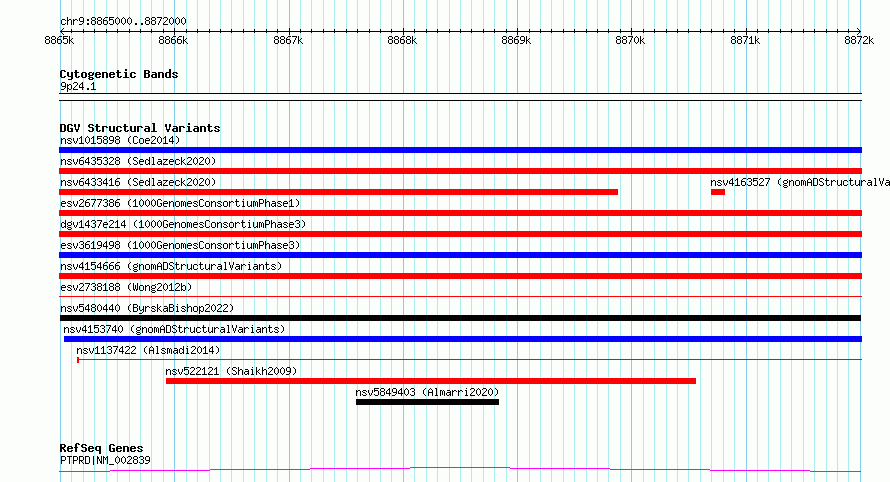Click the red nsv4154666 bar
Image resolution: width=890 pixels, height=482 pixels.
(460, 276)
